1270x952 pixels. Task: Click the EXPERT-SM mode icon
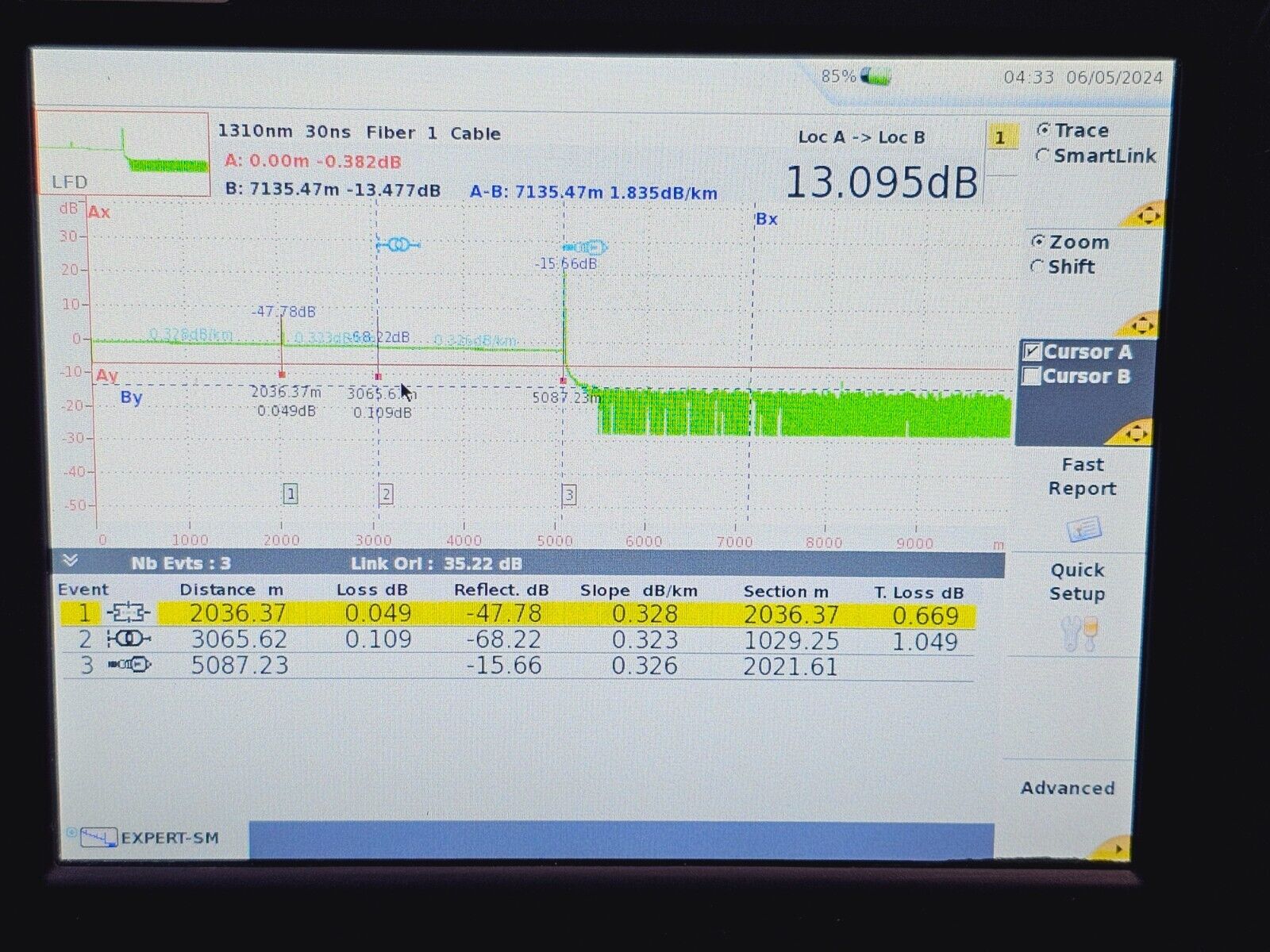click(x=99, y=837)
